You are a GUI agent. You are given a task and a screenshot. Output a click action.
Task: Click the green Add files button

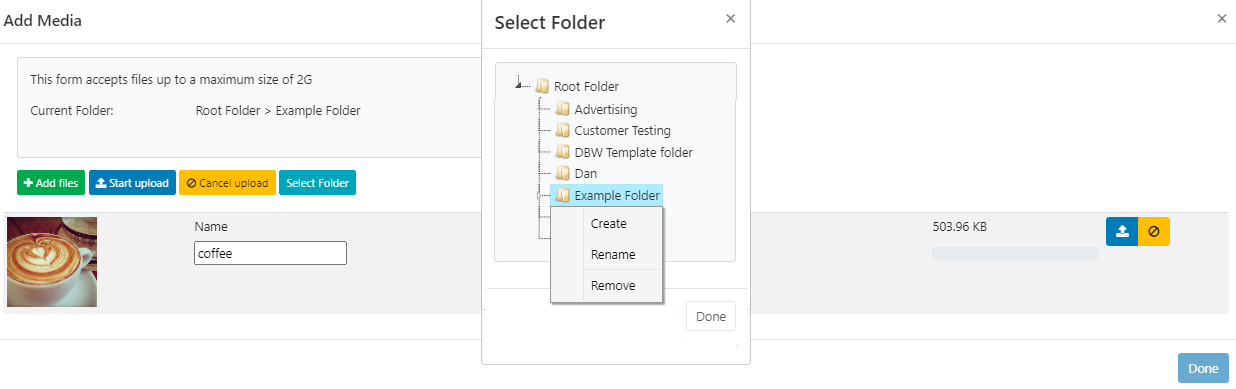(51, 183)
